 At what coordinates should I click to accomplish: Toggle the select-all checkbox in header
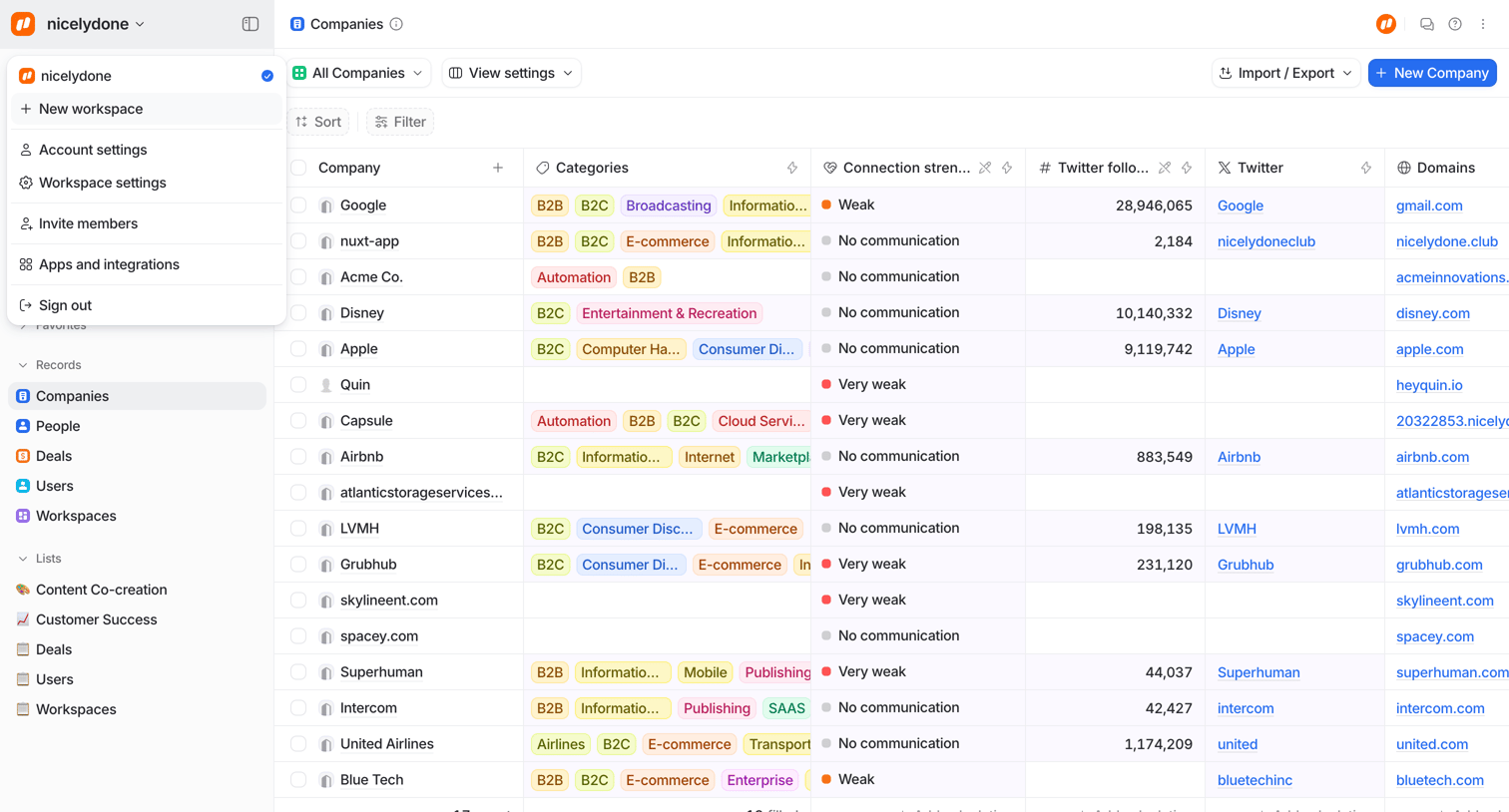click(x=298, y=168)
